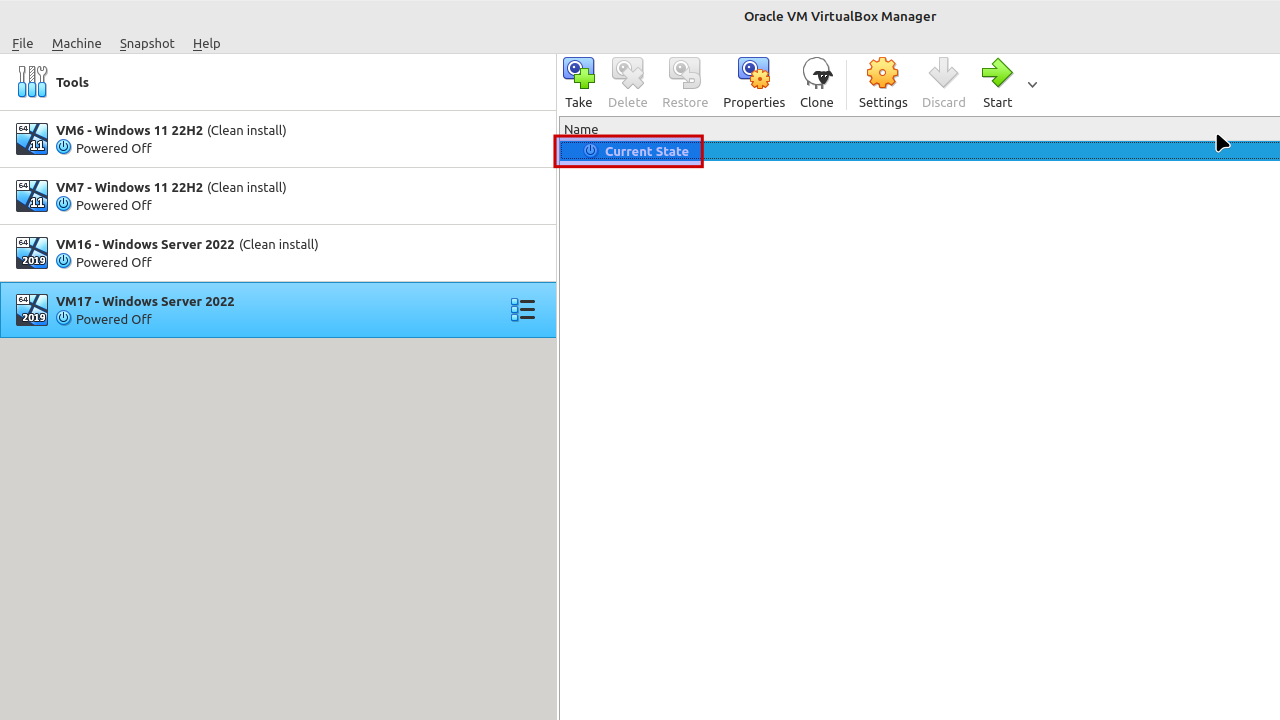This screenshot has height=720, width=1280.
Task: Click VM6 '(Clean install)' snapshot label
Action: coord(247,130)
